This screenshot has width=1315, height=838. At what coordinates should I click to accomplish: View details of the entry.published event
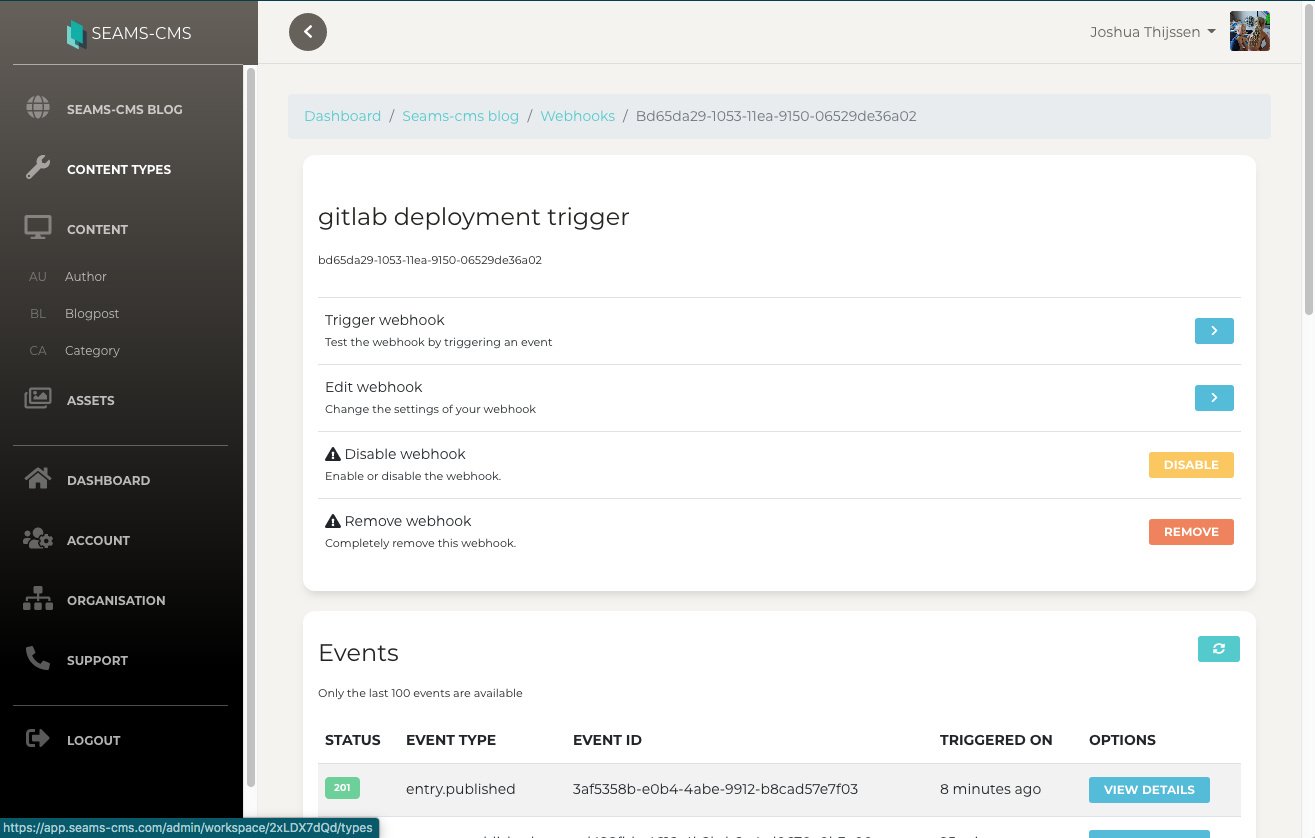pos(1148,790)
